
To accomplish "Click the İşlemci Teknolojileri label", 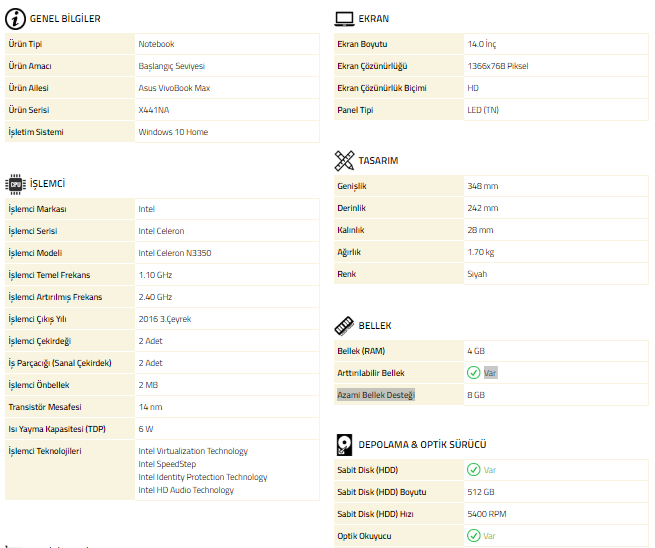I will (x=45, y=451).
